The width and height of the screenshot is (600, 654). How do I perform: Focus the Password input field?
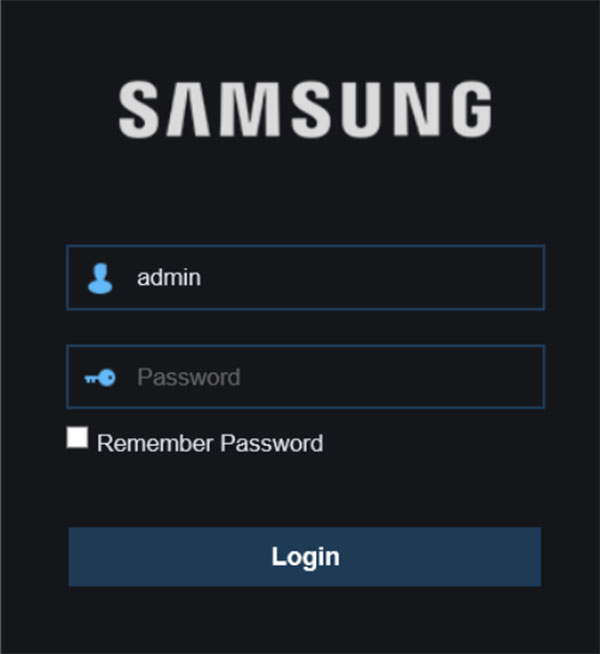[306, 377]
